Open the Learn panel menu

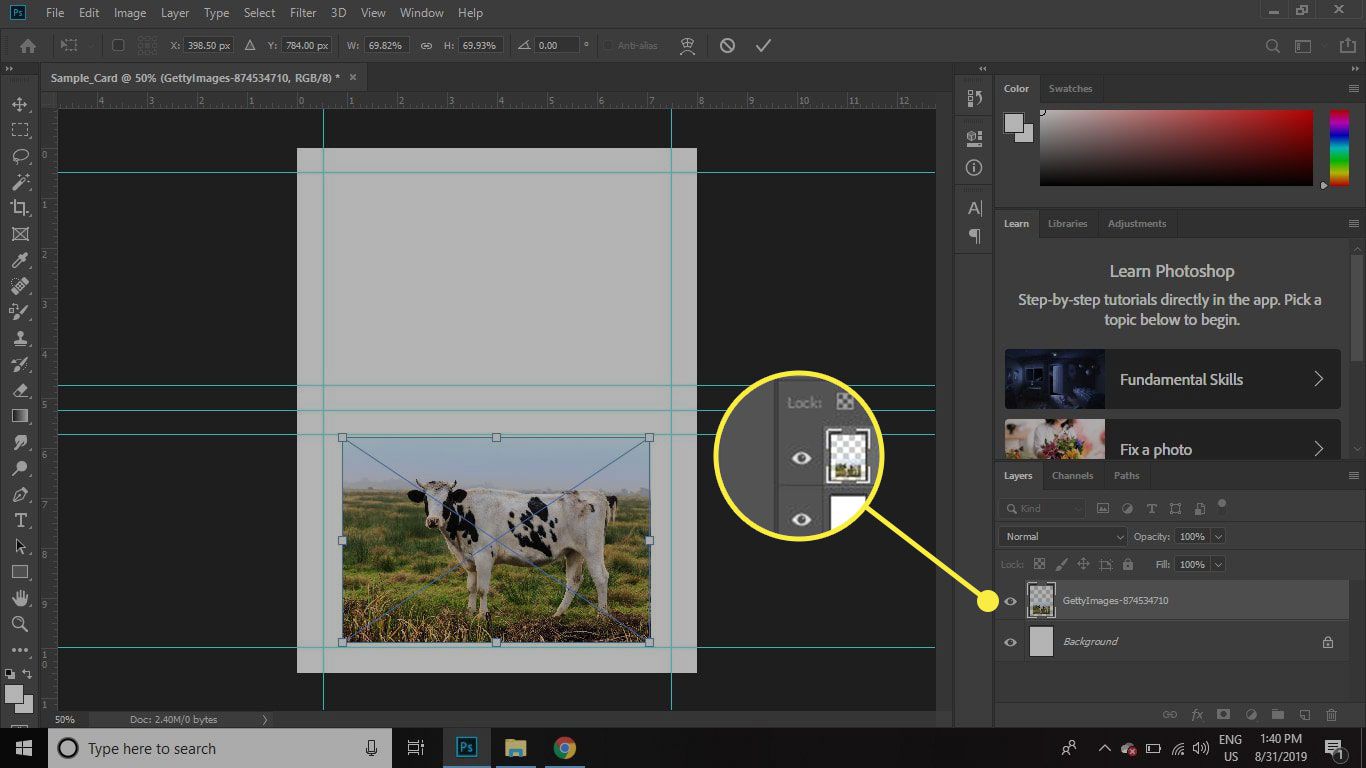tap(1354, 224)
